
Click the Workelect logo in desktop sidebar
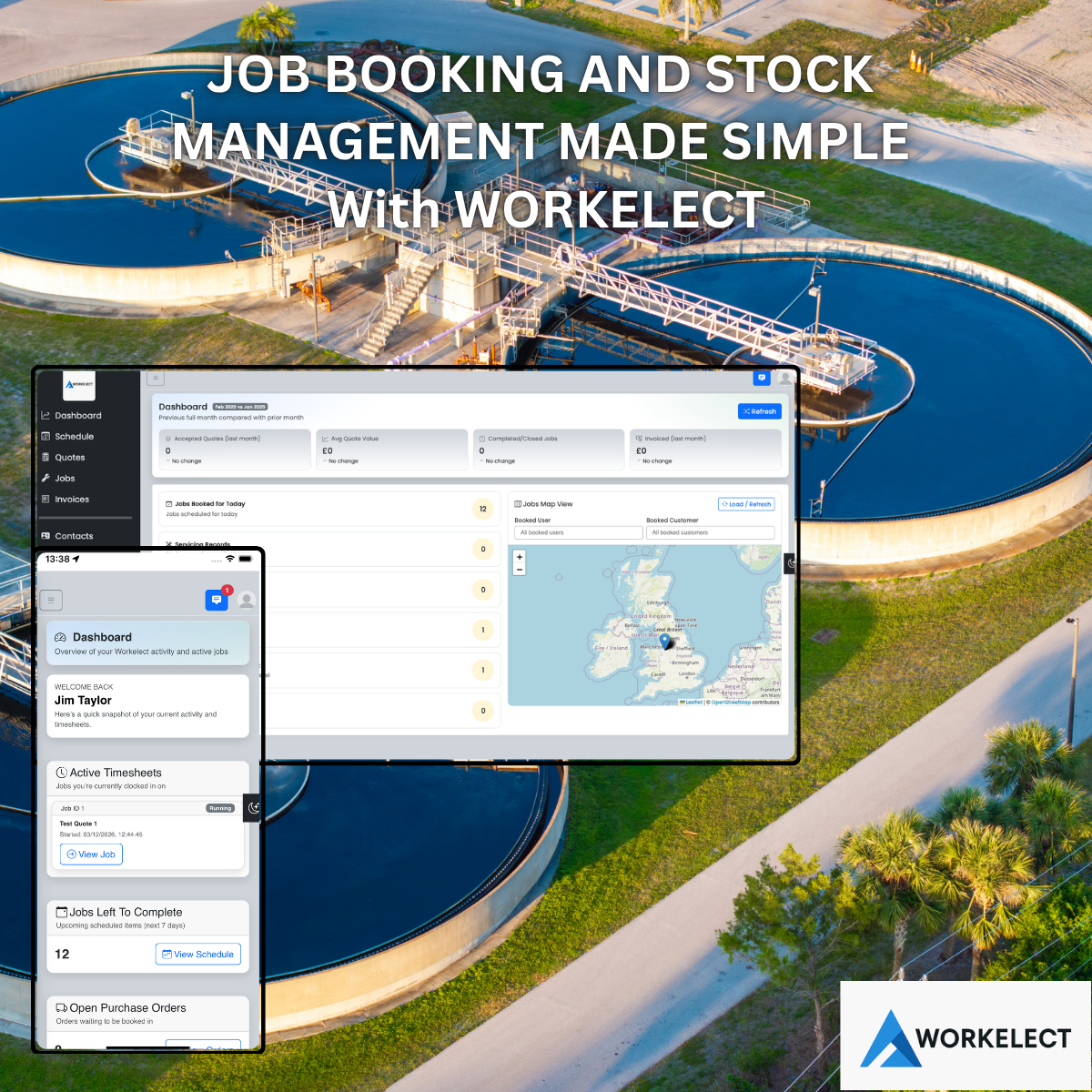[79, 385]
